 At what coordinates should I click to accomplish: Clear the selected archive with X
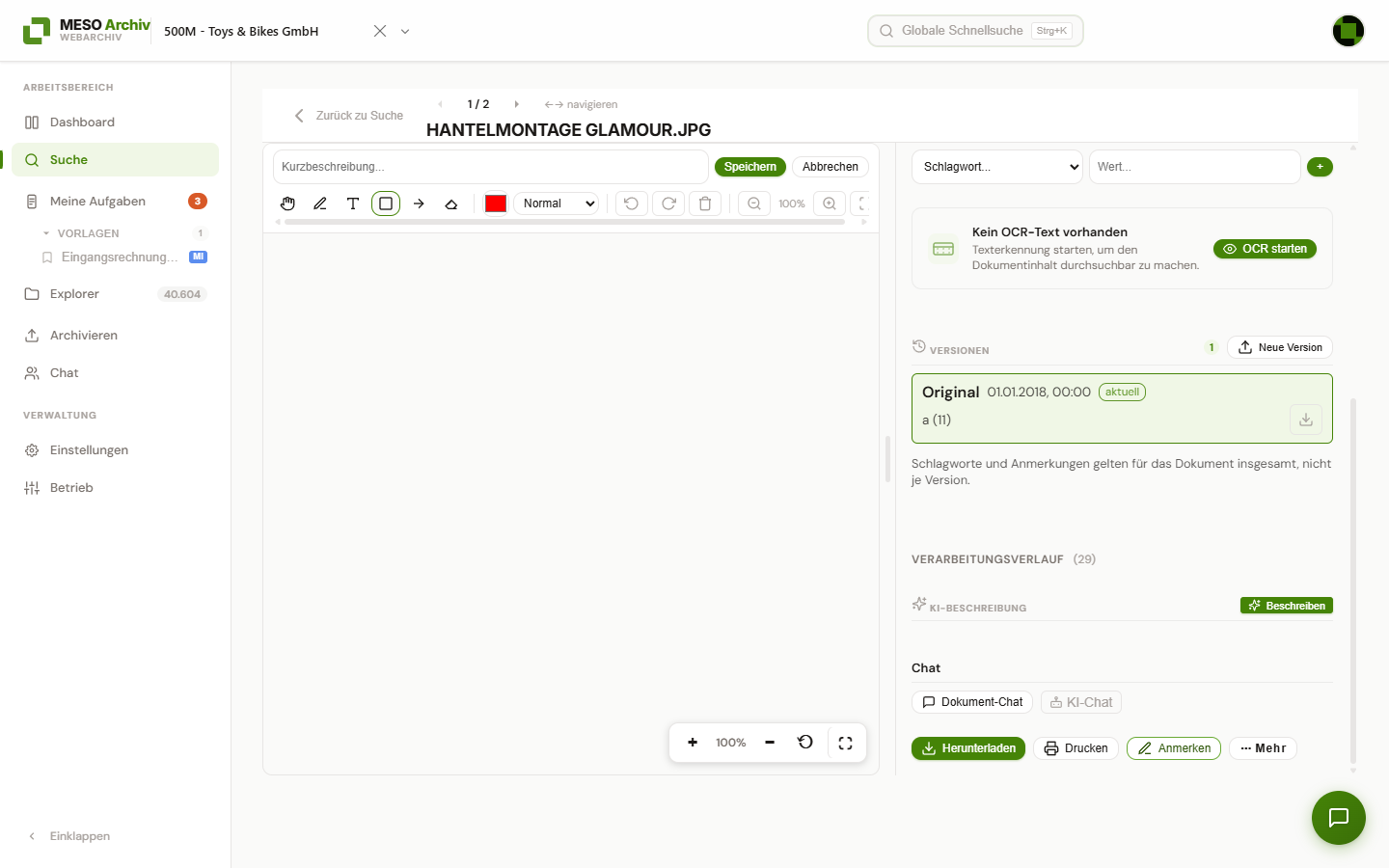point(380,31)
